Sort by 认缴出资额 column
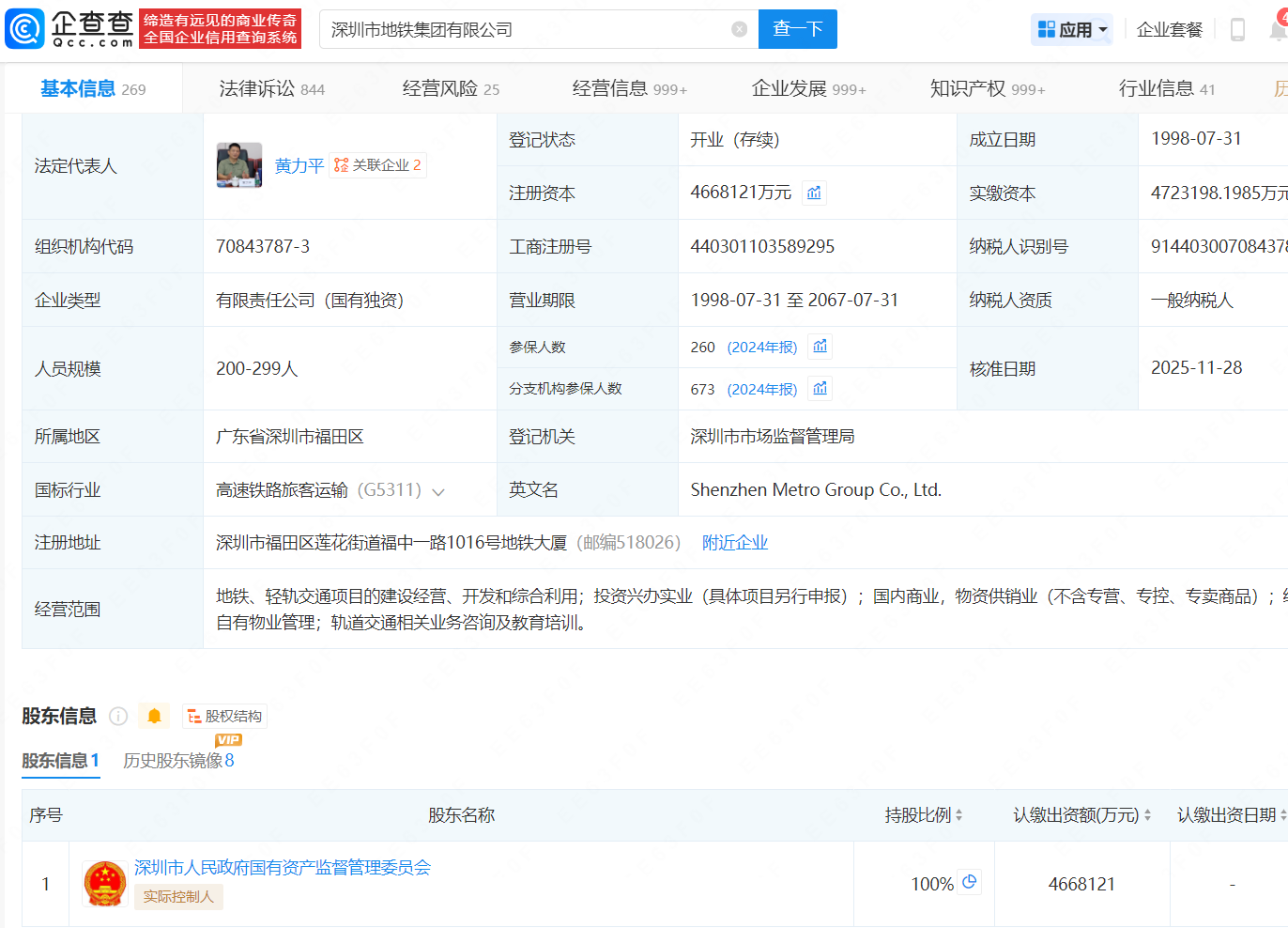Viewport: 1288px width, 928px height. (1081, 815)
